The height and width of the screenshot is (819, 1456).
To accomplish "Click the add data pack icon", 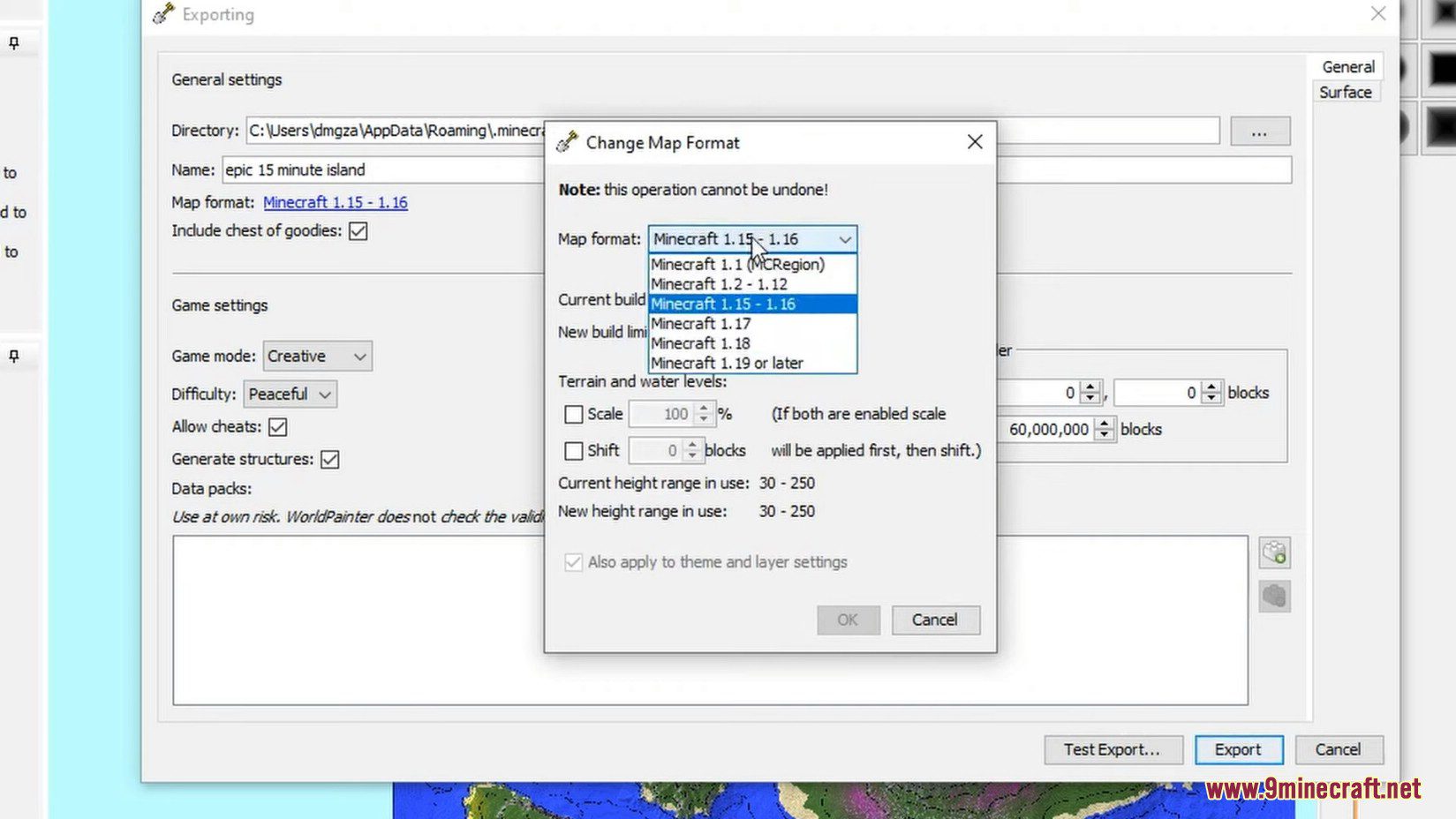I will coord(1274,553).
